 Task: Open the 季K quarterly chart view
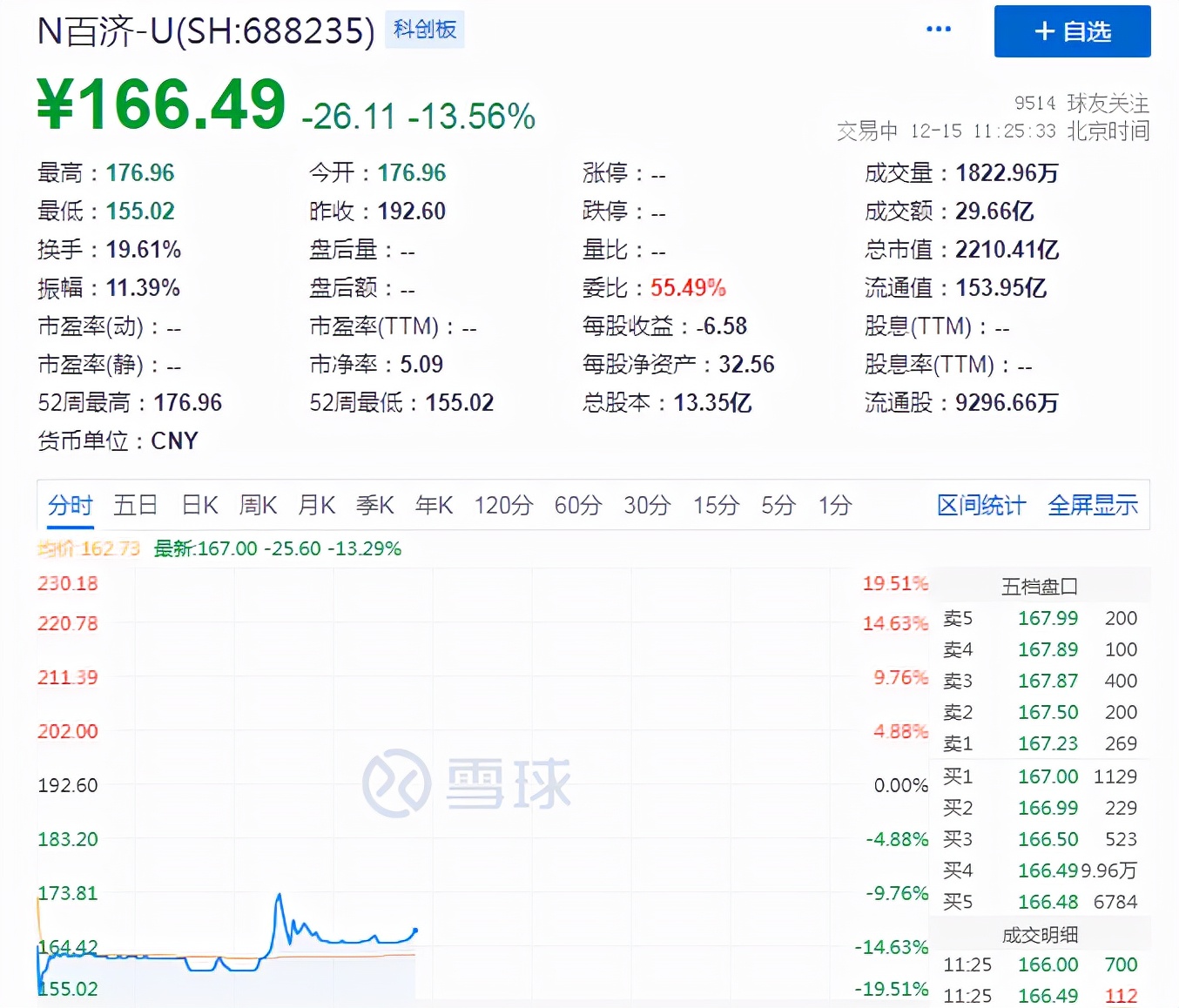[x=374, y=505]
